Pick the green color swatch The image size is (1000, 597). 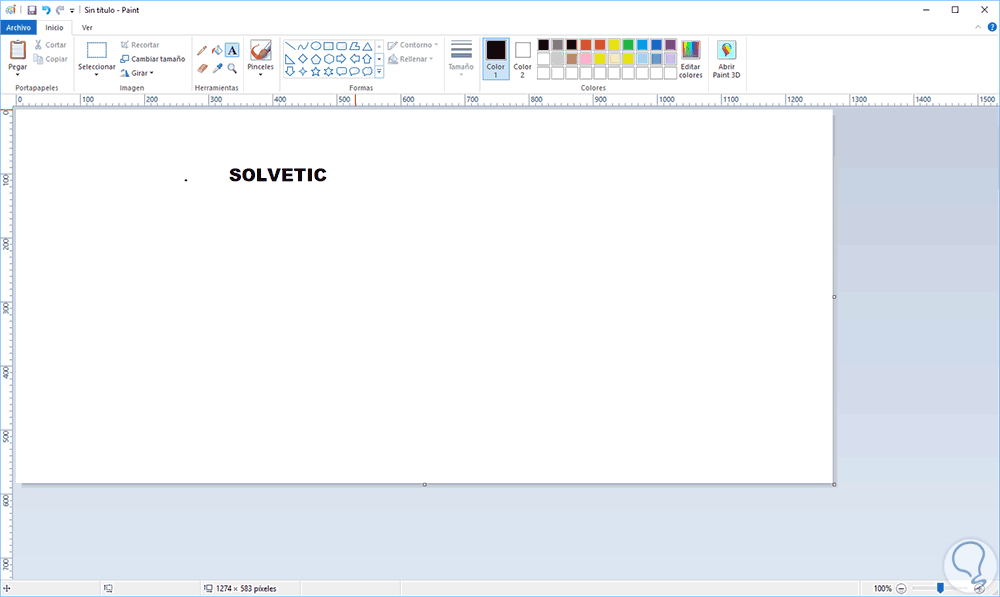[x=628, y=45]
